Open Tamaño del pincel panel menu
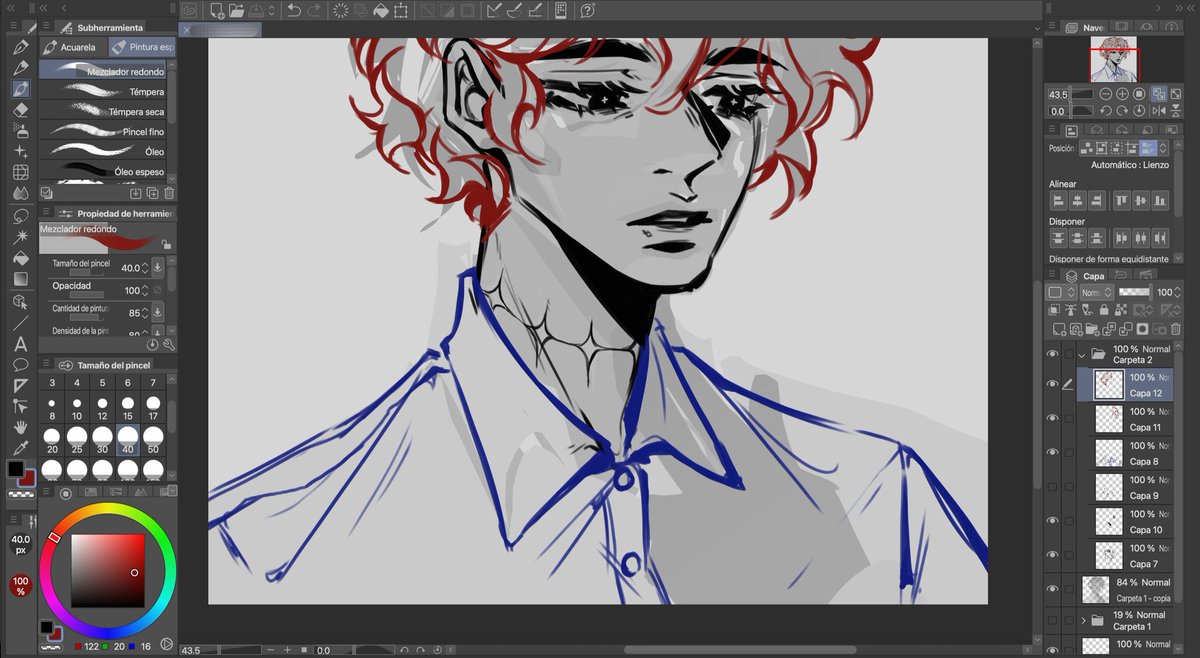This screenshot has width=1200, height=658. click(x=47, y=365)
